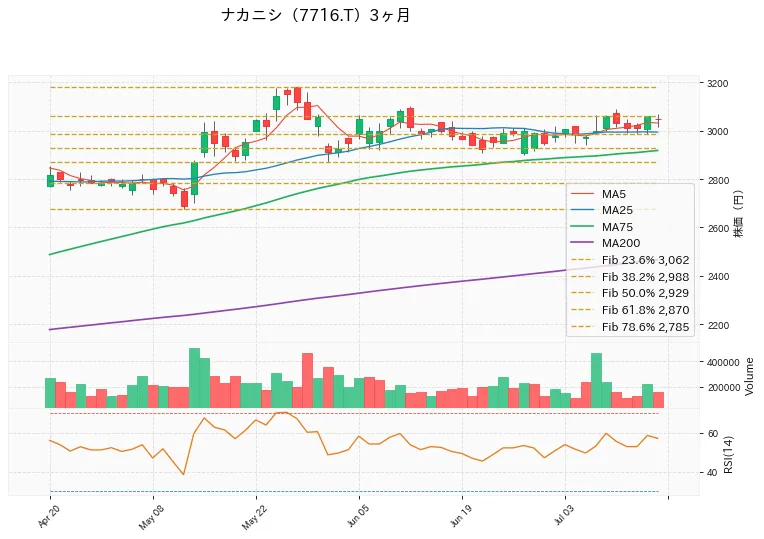Click the Fib 38.2% 2,988 legend entry
This screenshot has height=539, width=764.
[x=630, y=277]
